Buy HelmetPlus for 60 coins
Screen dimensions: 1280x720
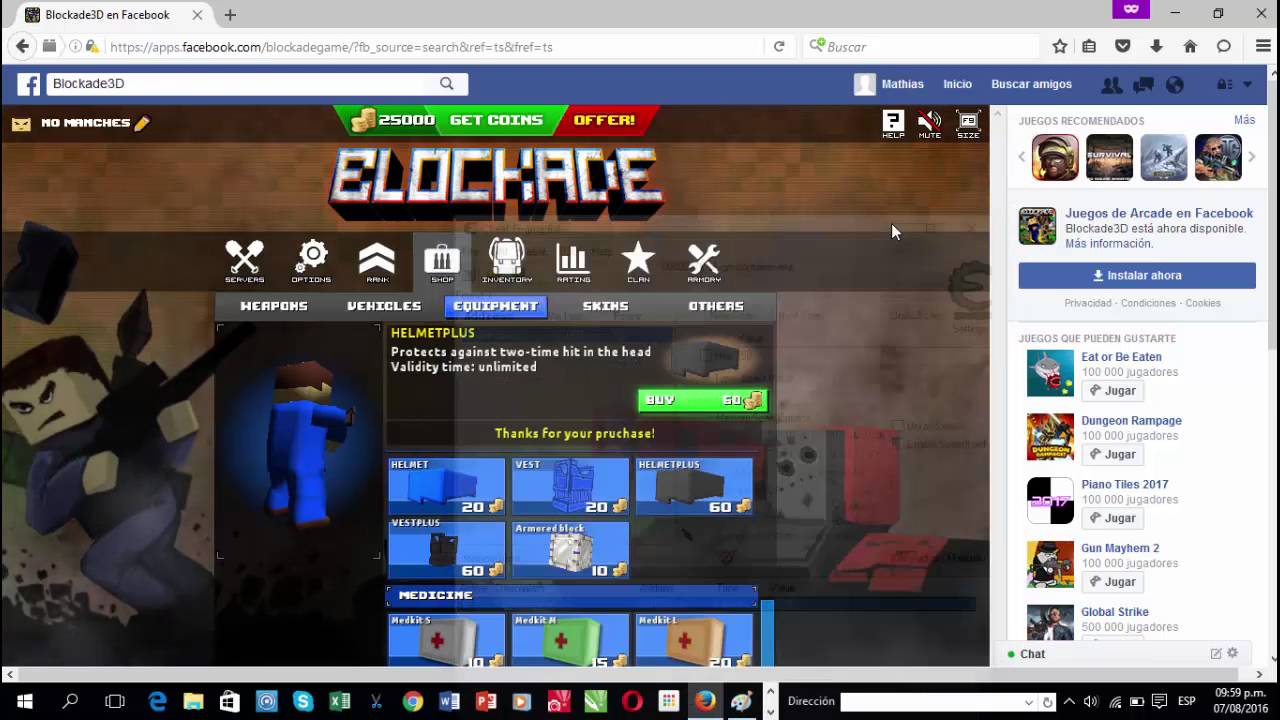point(703,400)
